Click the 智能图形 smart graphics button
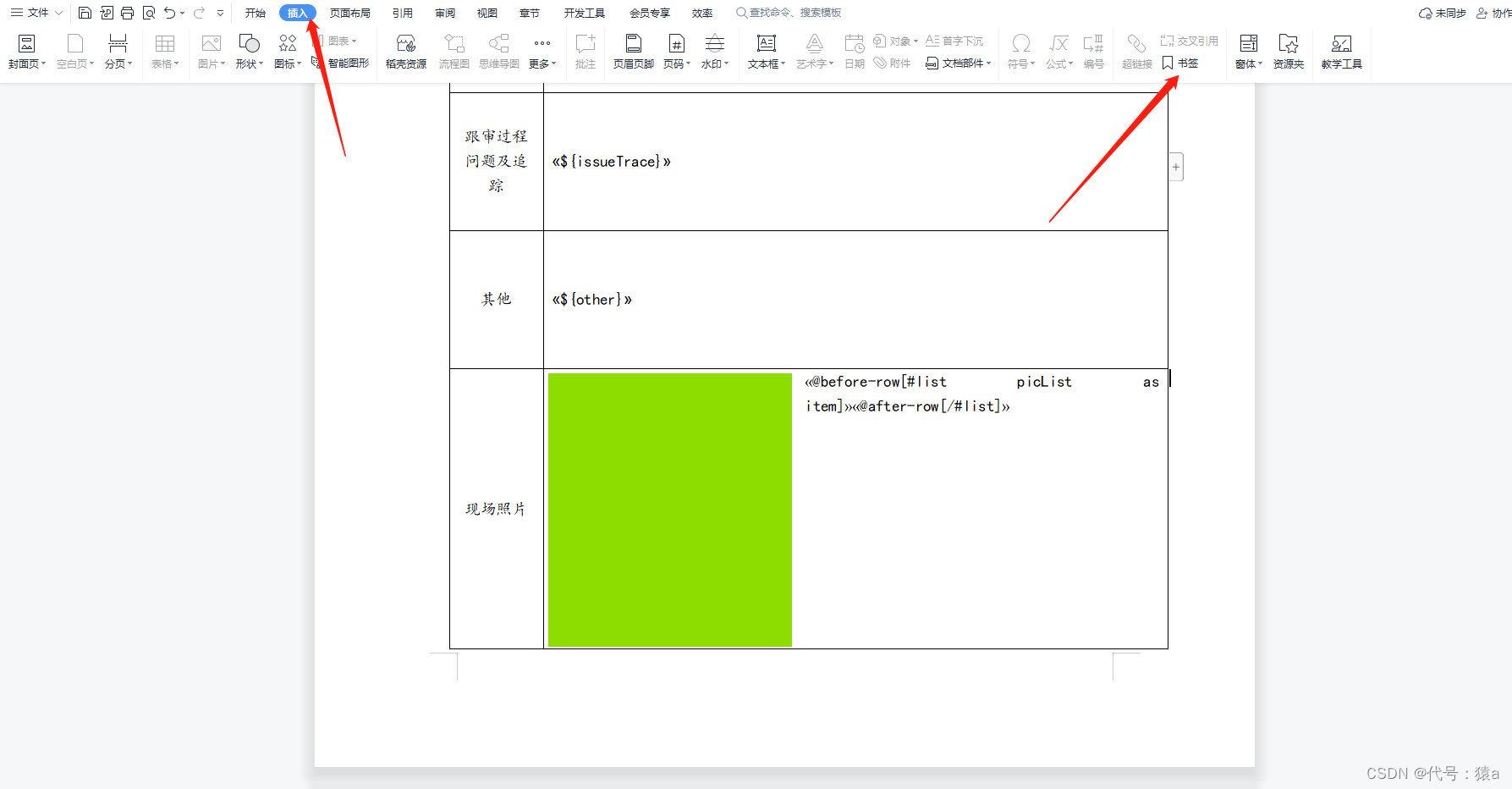Viewport: 1512px width, 789px height. coord(340,63)
